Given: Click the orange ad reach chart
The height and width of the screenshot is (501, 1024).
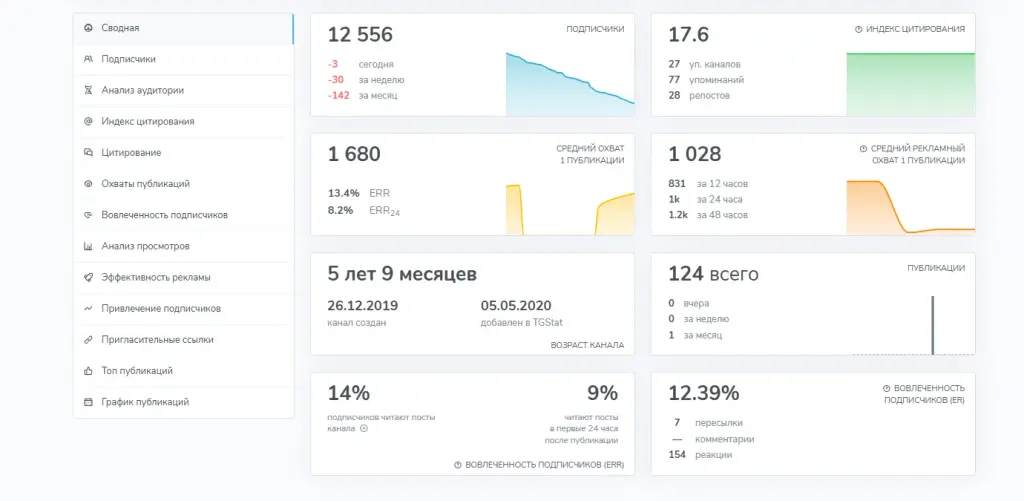Looking at the screenshot, I should pyautogui.click(x=910, y=207).
